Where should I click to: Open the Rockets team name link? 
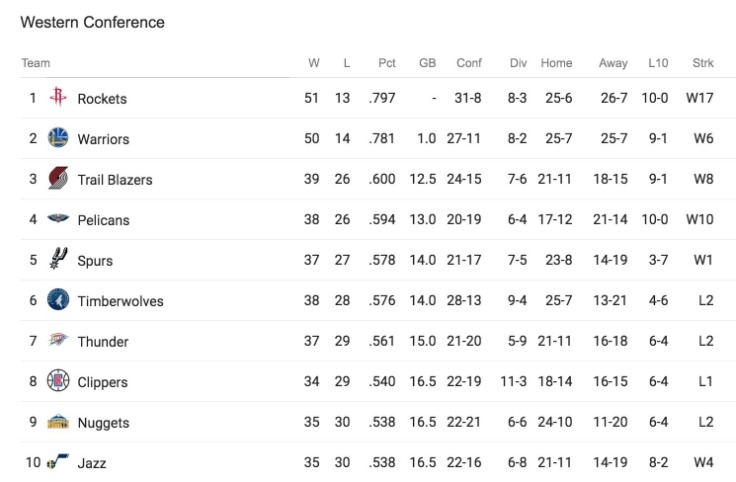[102, 99]
